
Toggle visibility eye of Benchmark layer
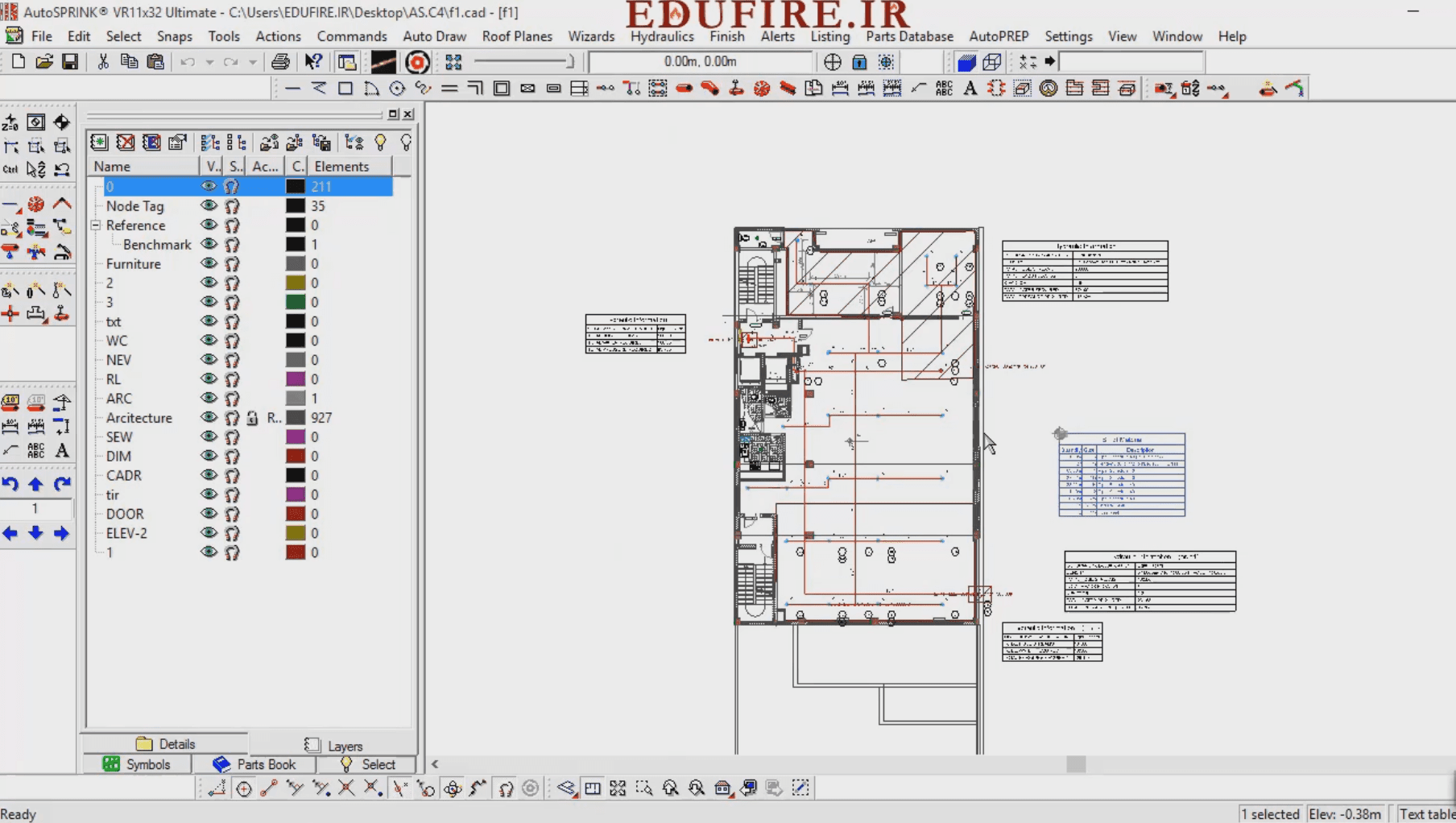[x=209, y=244]
